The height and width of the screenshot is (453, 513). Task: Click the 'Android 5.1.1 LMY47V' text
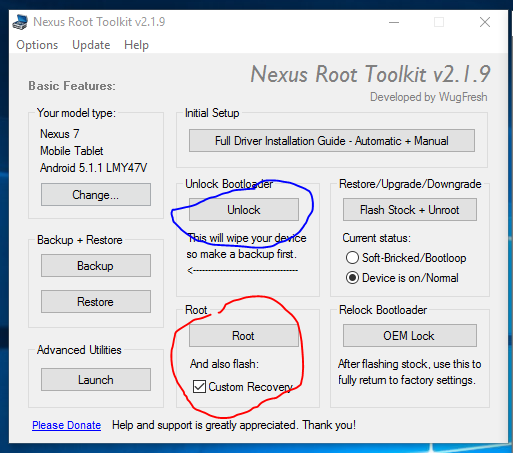(93, 167)
